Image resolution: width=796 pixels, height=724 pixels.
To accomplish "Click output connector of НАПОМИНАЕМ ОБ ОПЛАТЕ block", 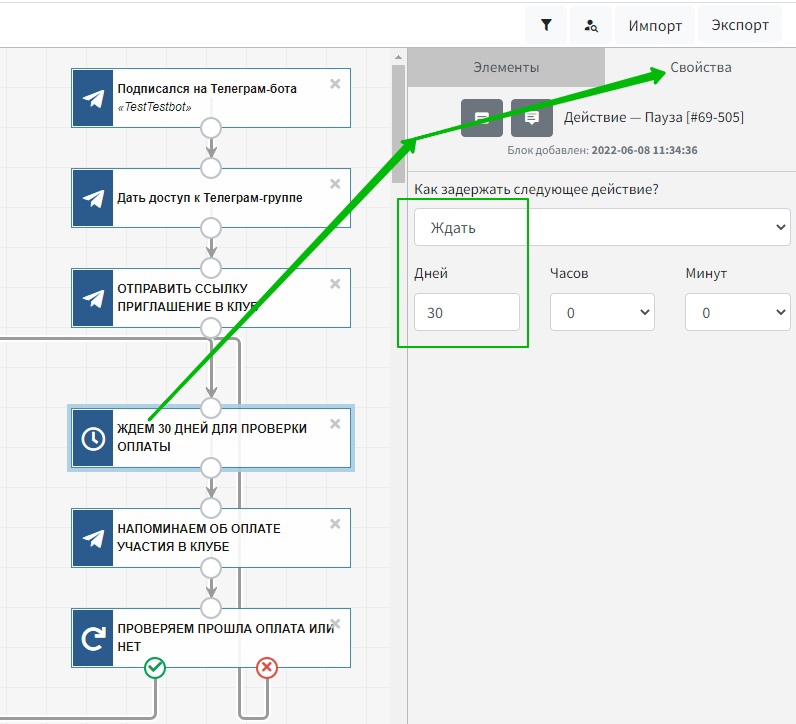I will [211, 568].
